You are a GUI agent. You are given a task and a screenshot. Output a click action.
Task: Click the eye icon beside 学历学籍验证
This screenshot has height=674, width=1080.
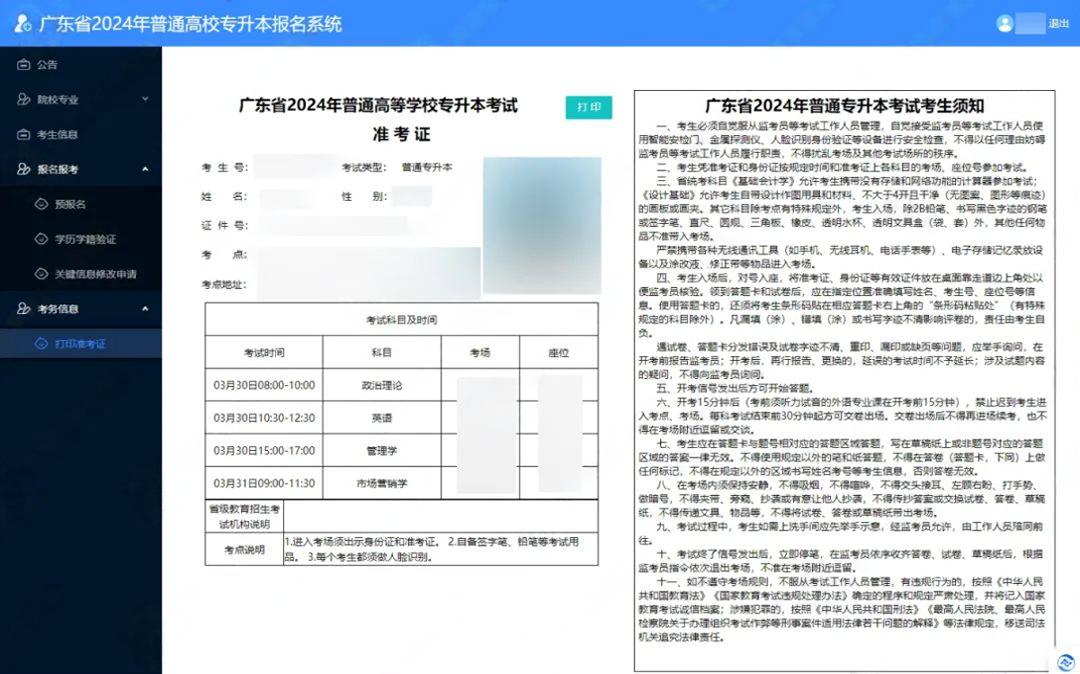(41, 239)
